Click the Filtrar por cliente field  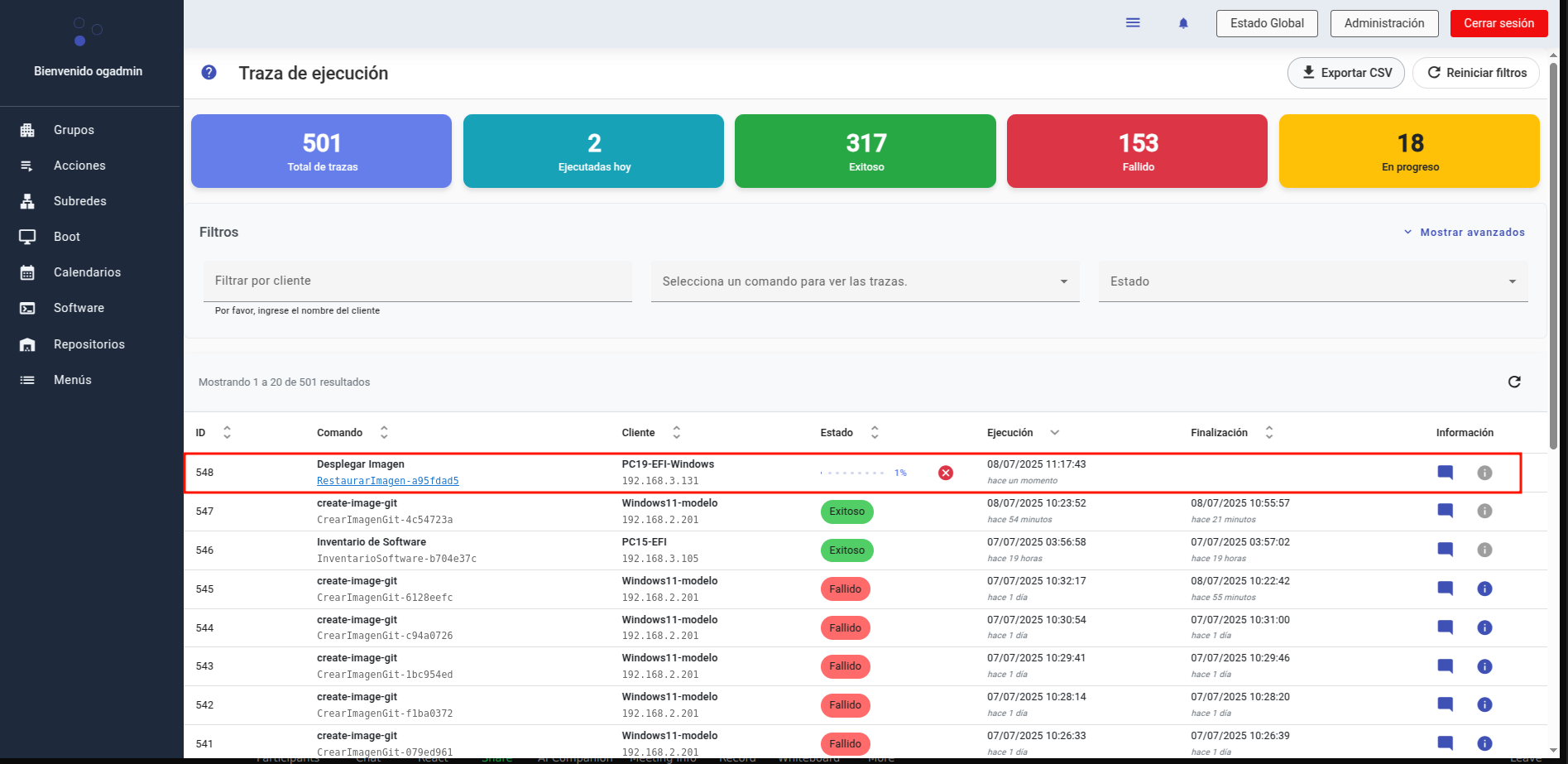coord(417,281)
